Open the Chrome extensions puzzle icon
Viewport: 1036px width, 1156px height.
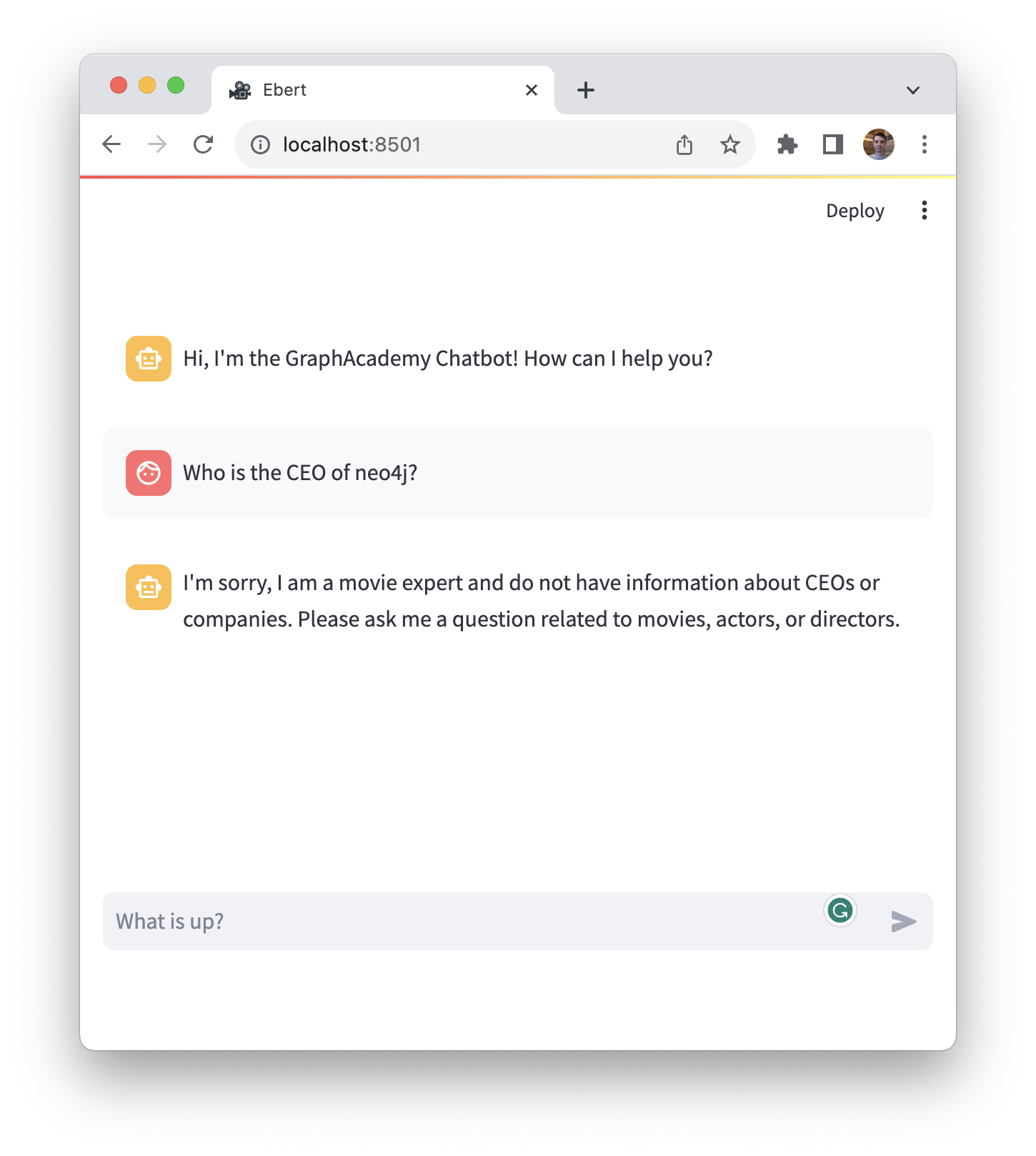coord(787,144)
